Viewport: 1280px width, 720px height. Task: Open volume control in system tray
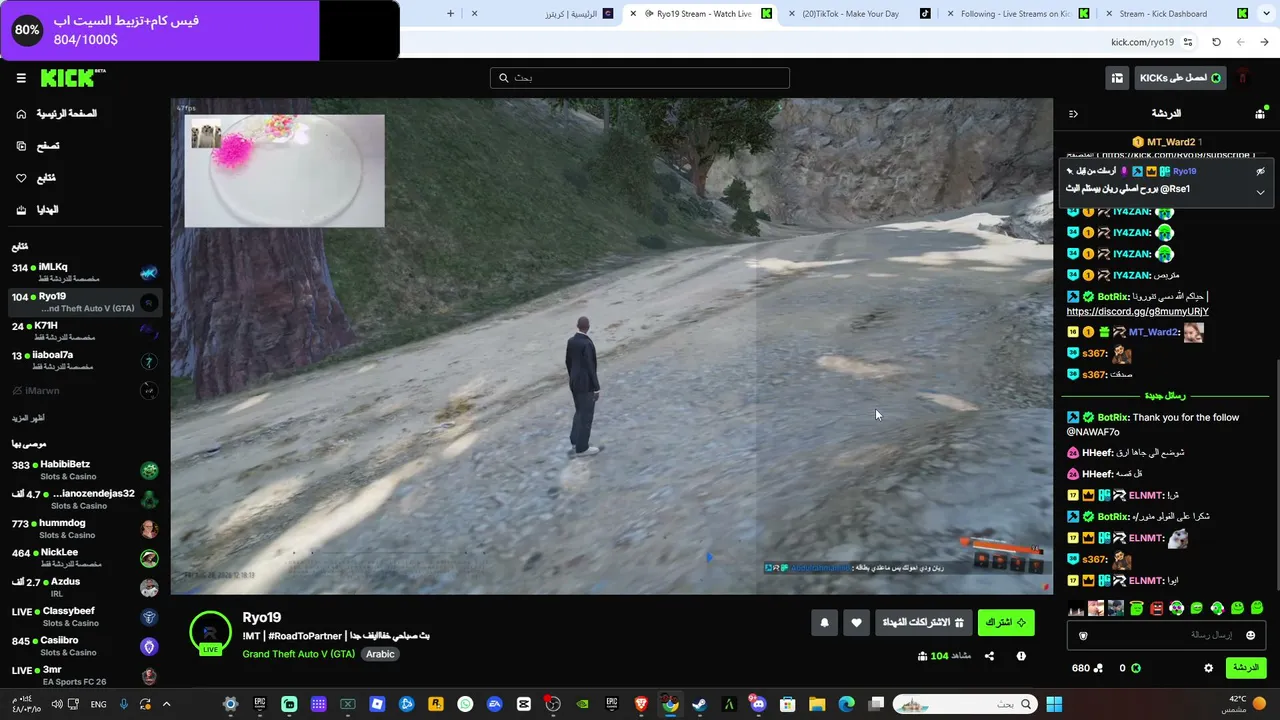(57, 704)
